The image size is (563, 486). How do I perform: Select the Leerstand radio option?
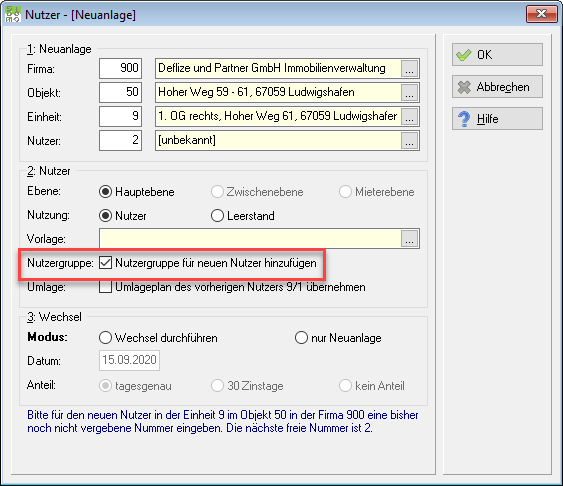pos(217,216)
